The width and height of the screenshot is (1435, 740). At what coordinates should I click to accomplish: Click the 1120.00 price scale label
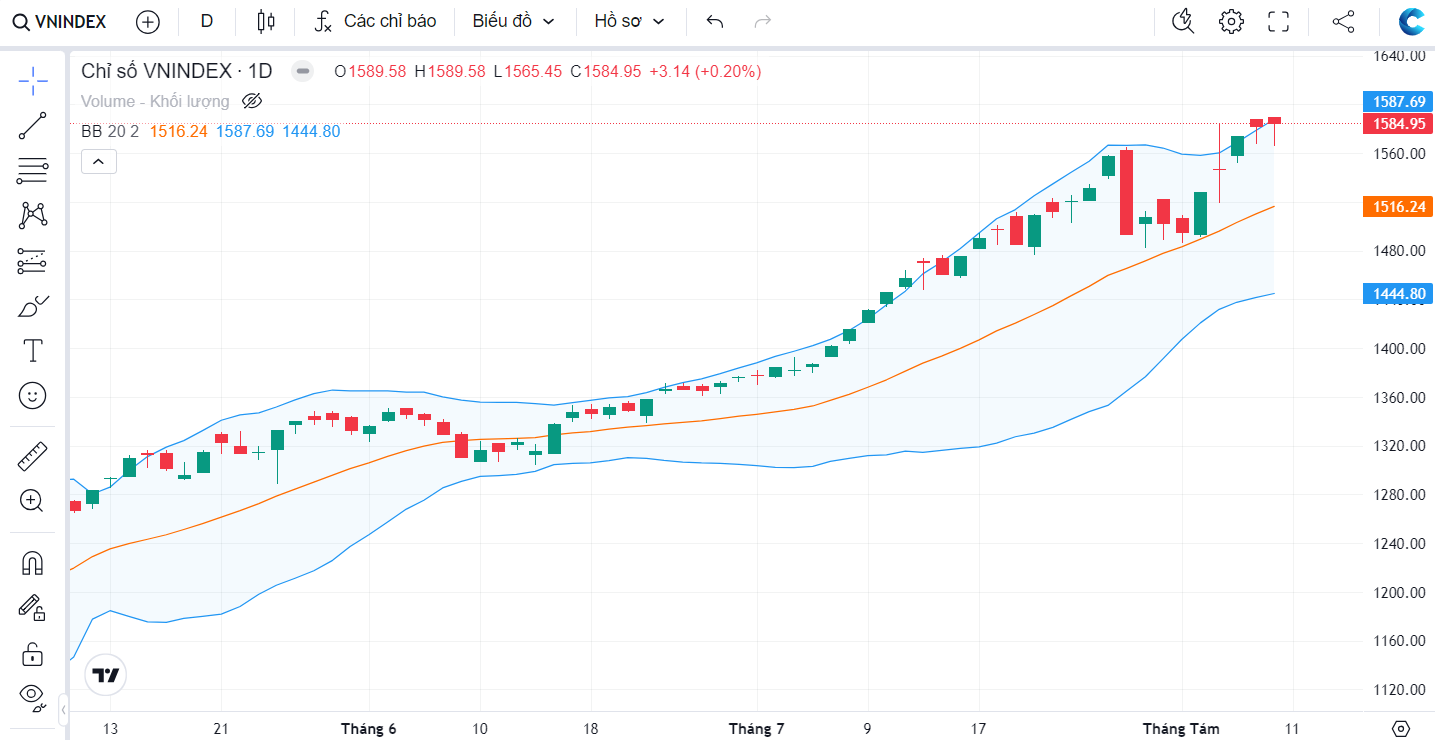coord(1399,689)
